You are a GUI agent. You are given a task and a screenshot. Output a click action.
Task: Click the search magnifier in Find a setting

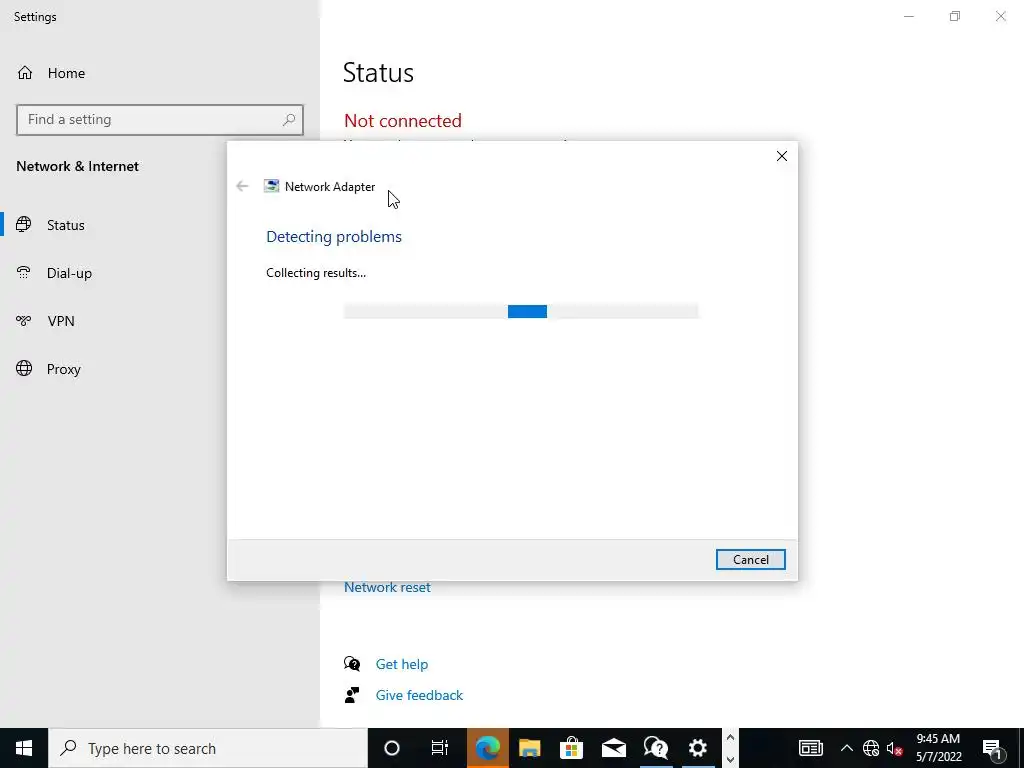tap(289, 120)
